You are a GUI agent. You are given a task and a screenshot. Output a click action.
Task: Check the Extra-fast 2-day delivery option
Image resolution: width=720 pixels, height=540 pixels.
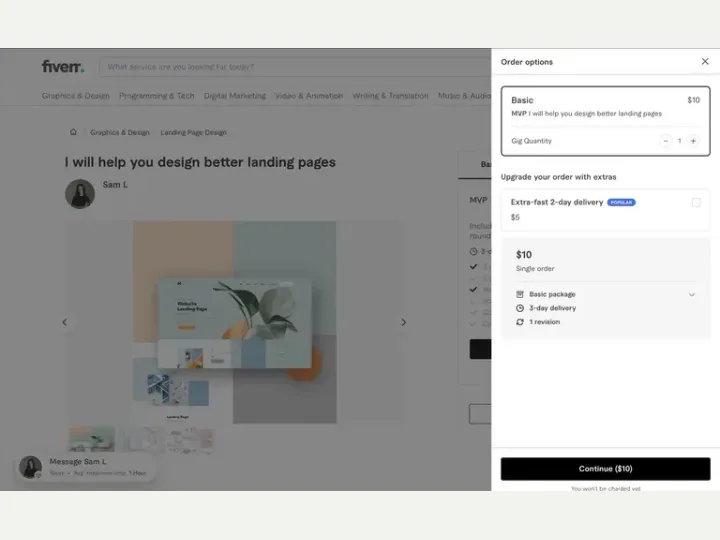(x=696, y=202)
